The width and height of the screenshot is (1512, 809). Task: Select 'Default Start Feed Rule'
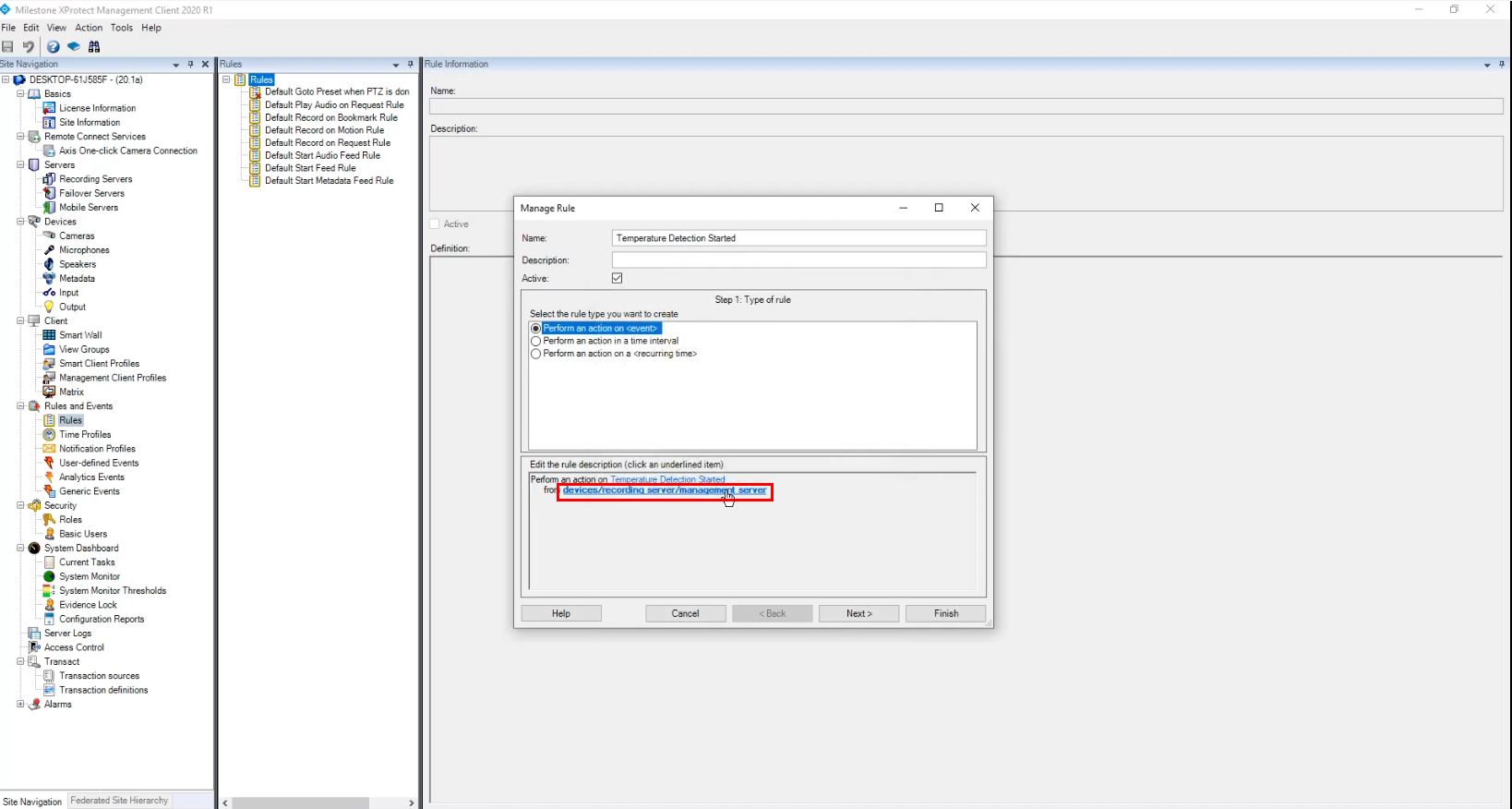coord(310,168)
